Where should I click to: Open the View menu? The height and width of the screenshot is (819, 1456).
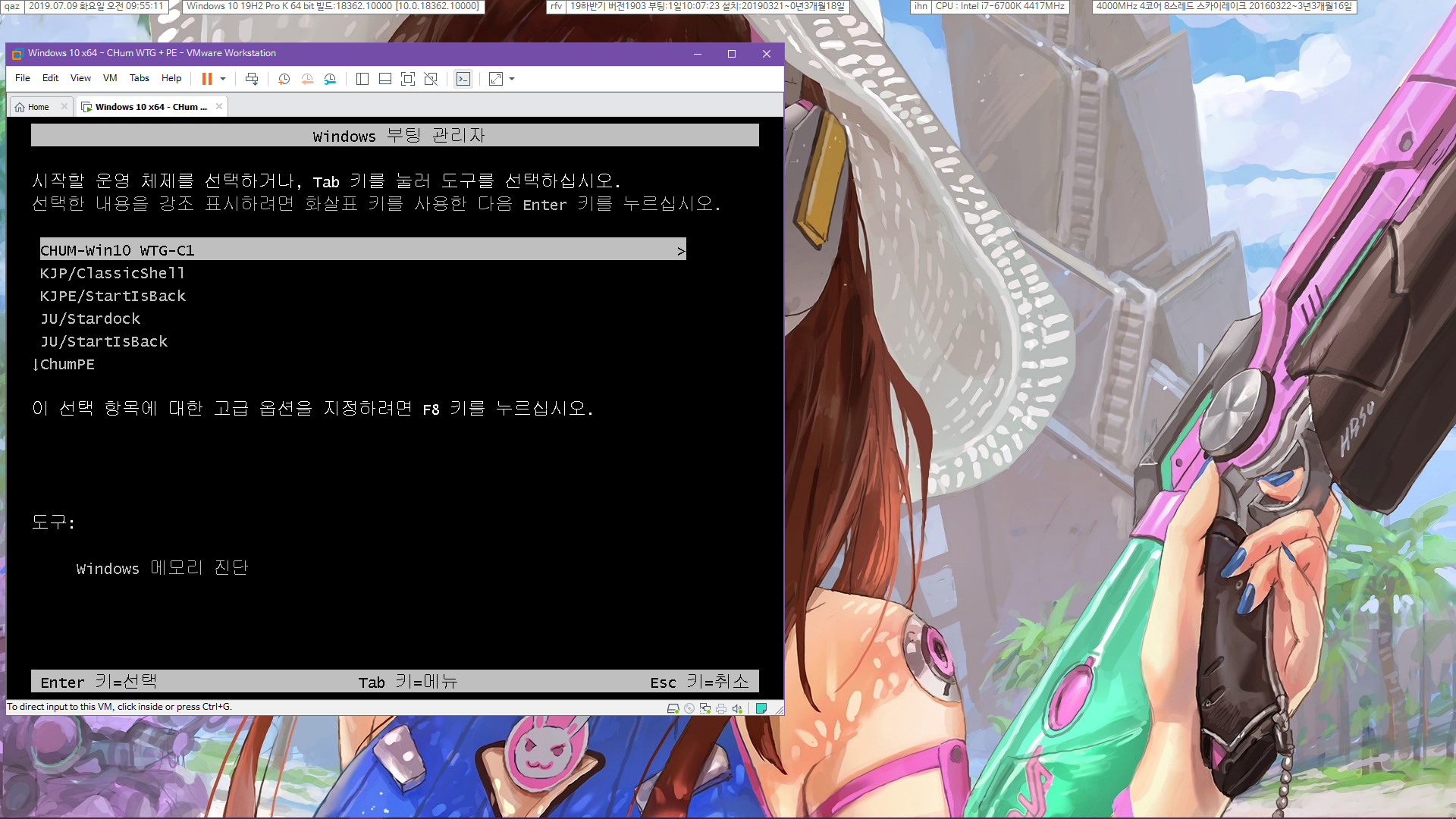80,78
